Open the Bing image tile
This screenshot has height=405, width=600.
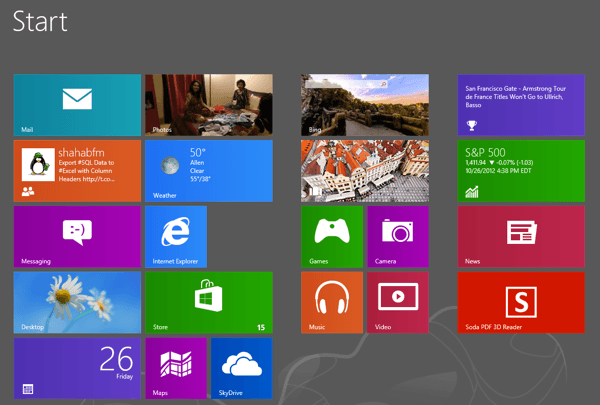point(365,105)
